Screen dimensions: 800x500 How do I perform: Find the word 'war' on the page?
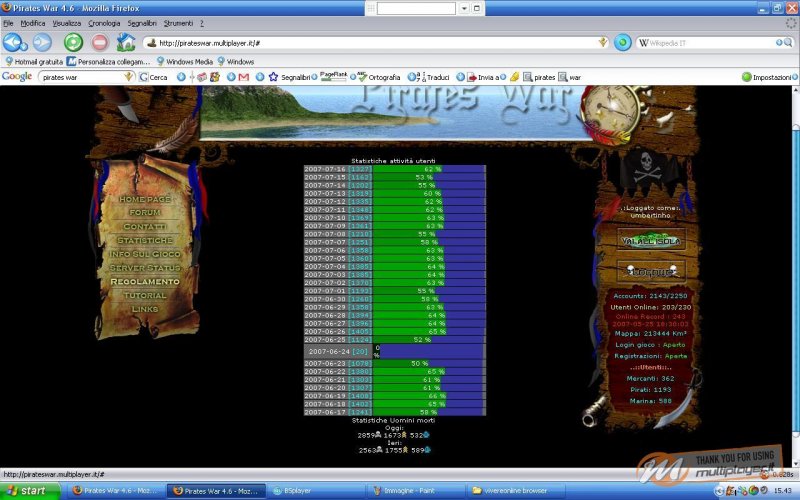coord(569,77)
